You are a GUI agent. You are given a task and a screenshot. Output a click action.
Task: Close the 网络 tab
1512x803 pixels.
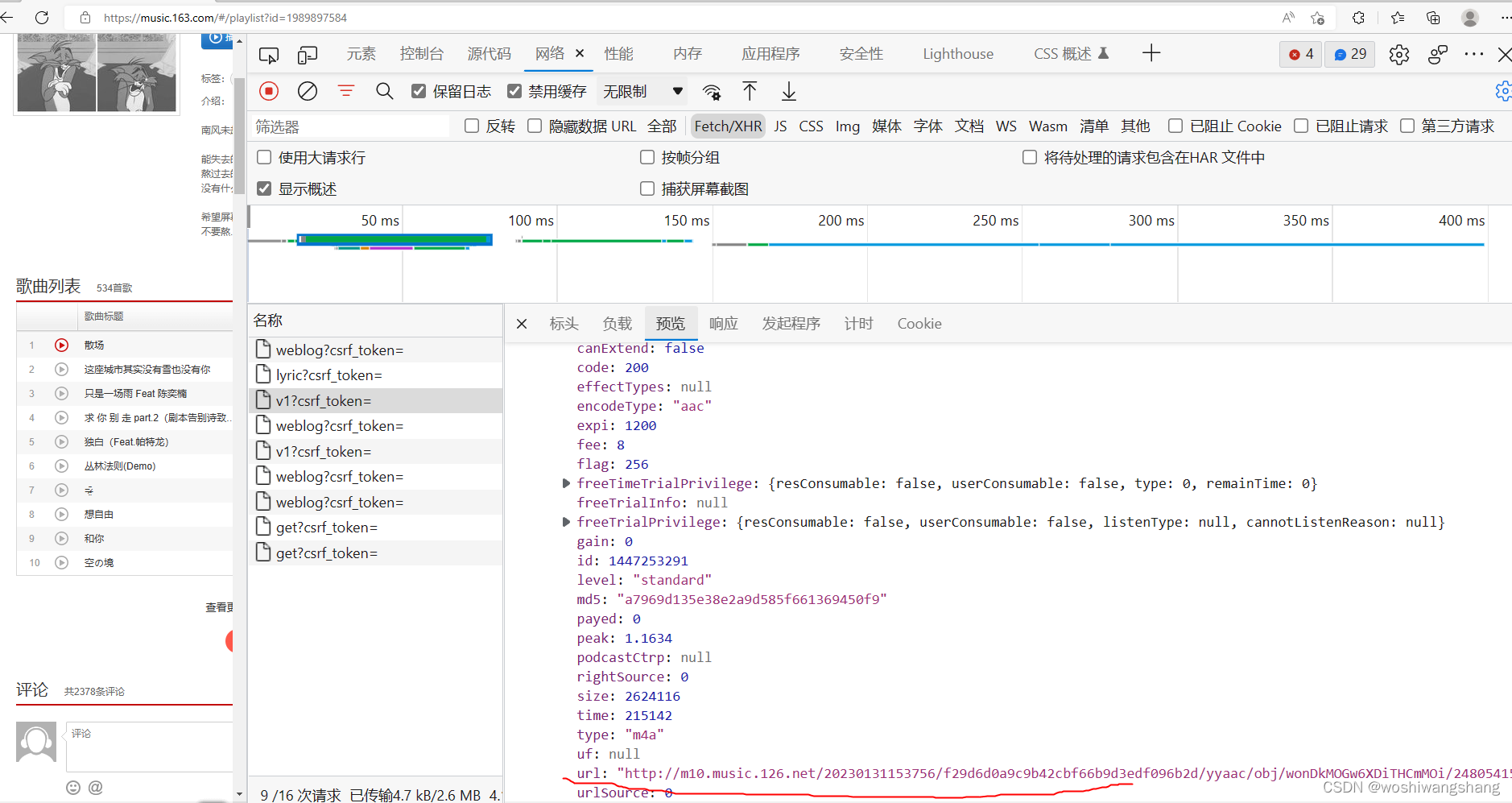tap(580, 54)
